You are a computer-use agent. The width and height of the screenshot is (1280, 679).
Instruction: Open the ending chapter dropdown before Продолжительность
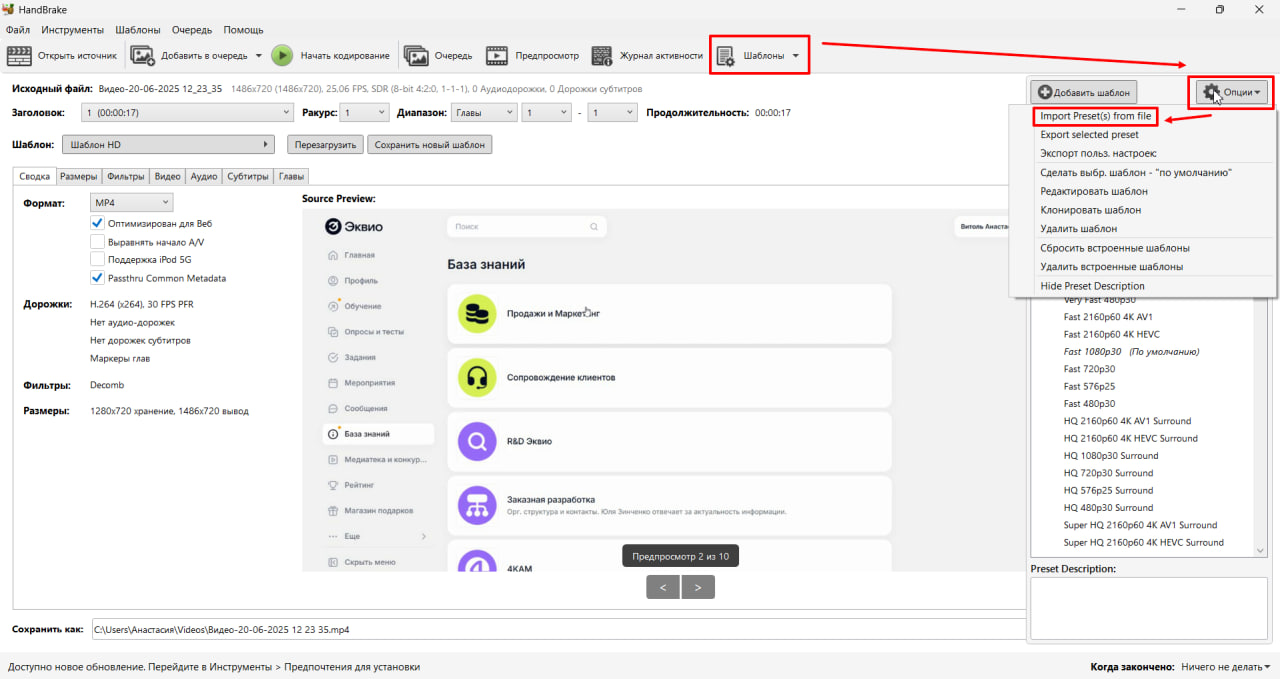click(612, 113)
